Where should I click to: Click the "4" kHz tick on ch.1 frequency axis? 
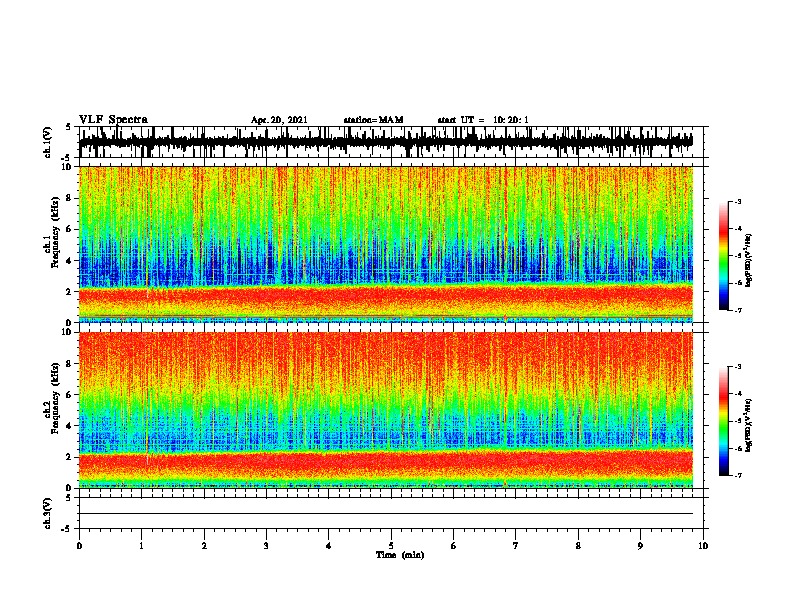70,261
